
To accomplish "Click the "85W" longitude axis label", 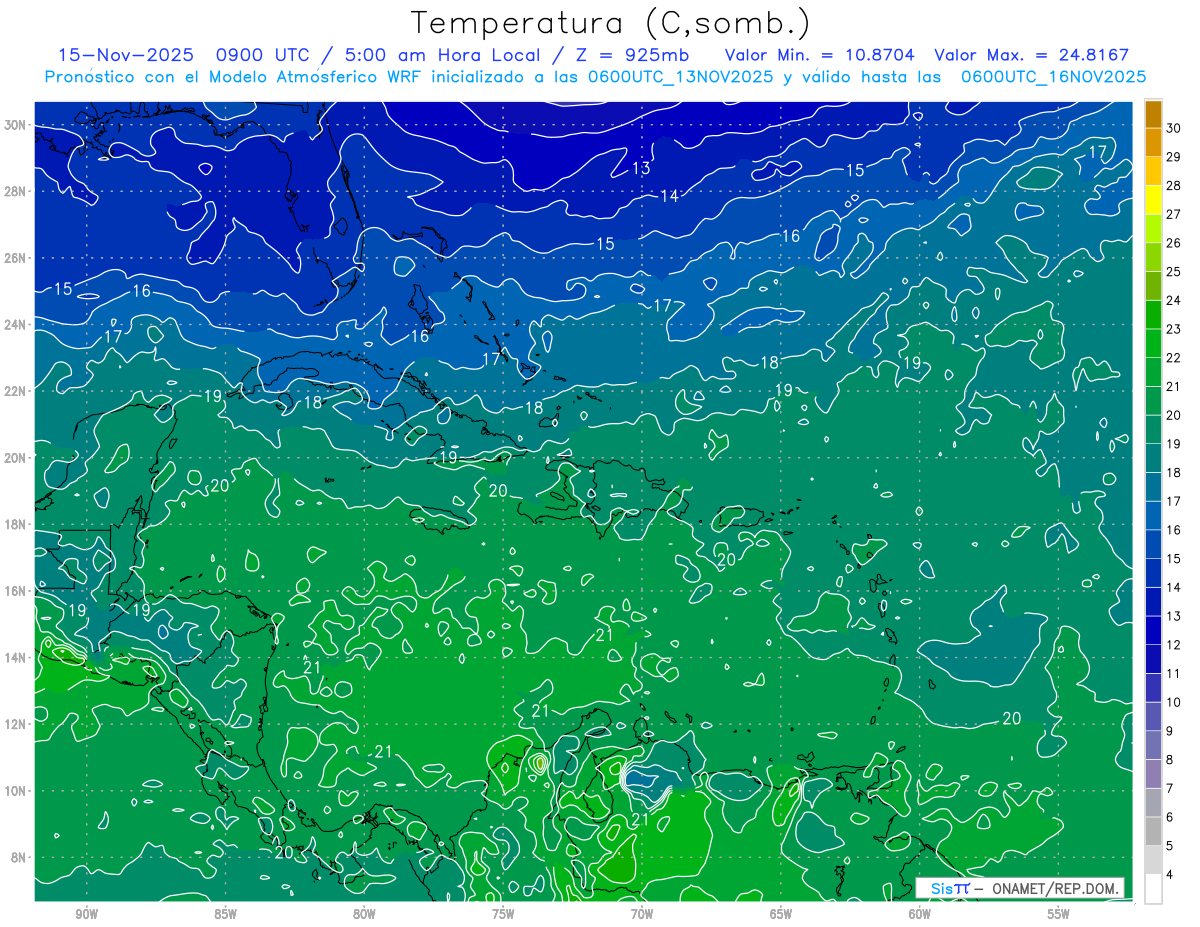I will [226, 915].
